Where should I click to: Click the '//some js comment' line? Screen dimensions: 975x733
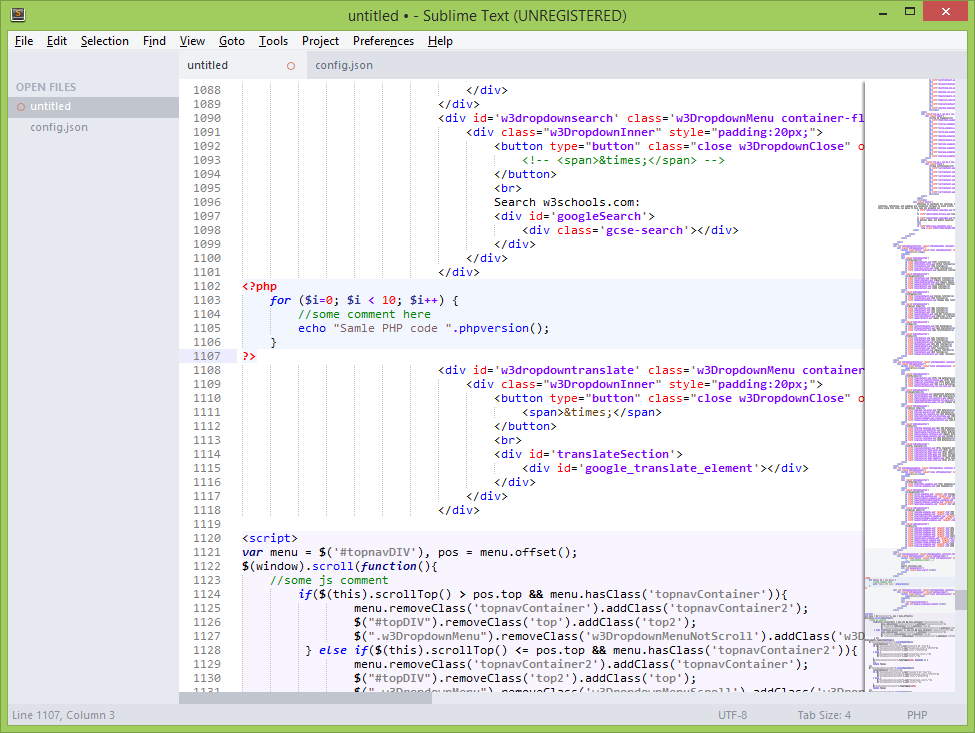click(329, 580)
